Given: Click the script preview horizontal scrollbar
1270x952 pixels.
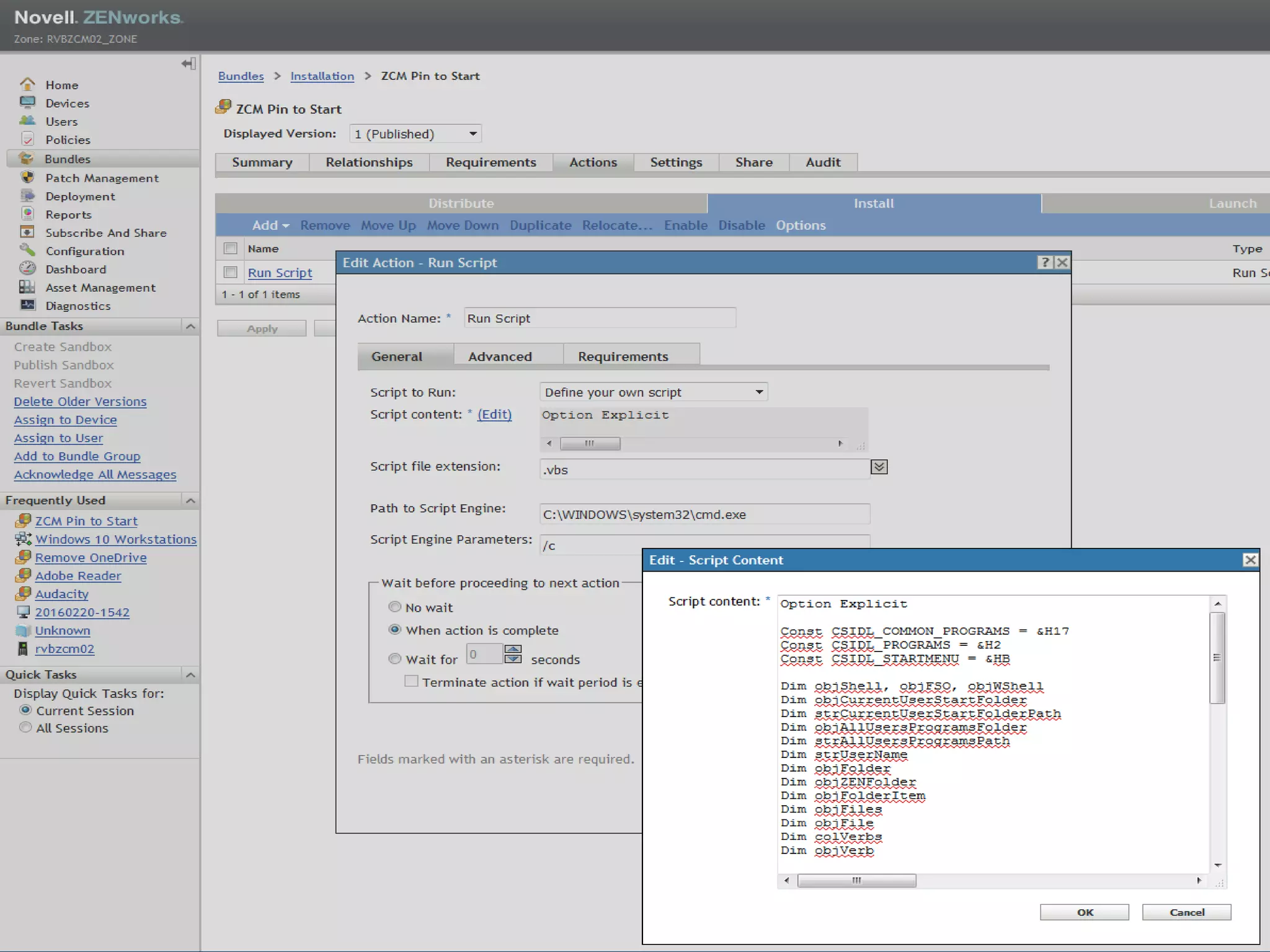Looking at the screenshot, I should 695,443.
